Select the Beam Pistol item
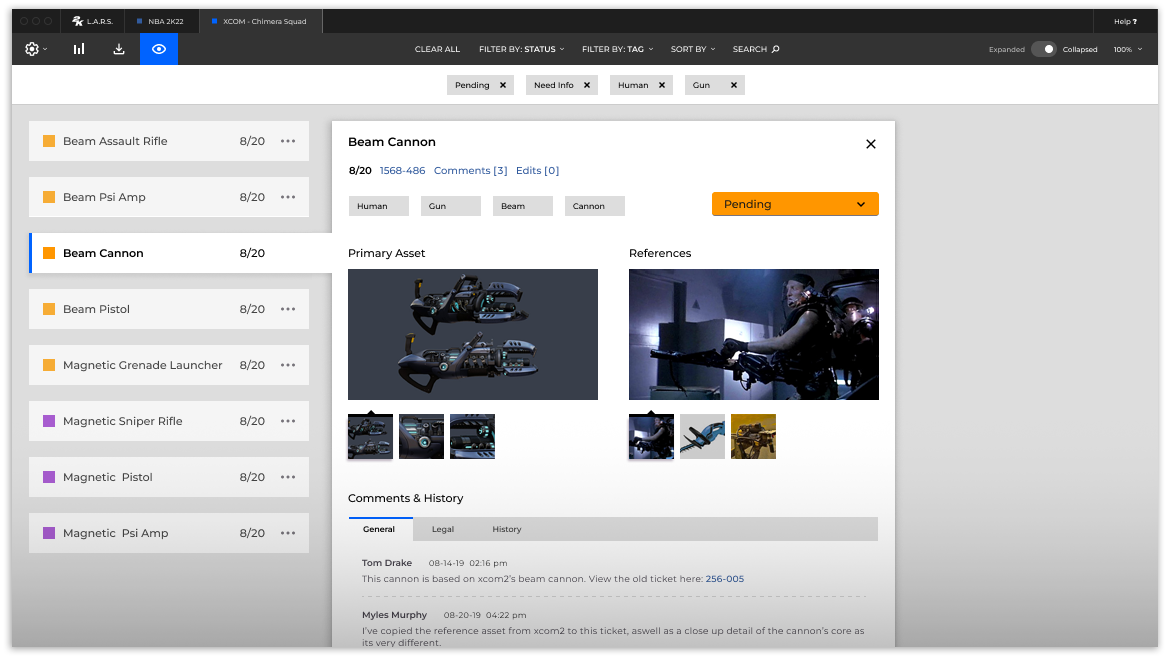This screenshot has height=658, width=1170. pos(169,309)
